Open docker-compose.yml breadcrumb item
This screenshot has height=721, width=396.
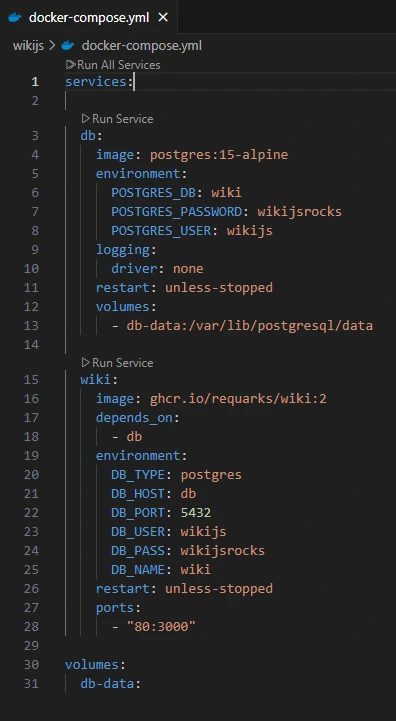pos(142,46)
